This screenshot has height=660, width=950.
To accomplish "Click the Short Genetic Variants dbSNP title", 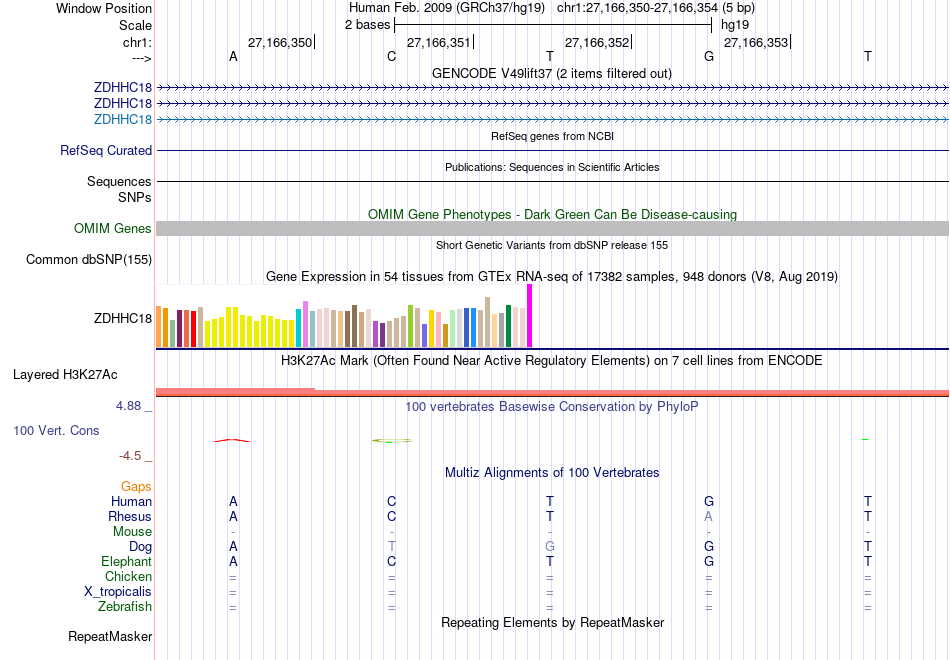I will pos(552,245).
